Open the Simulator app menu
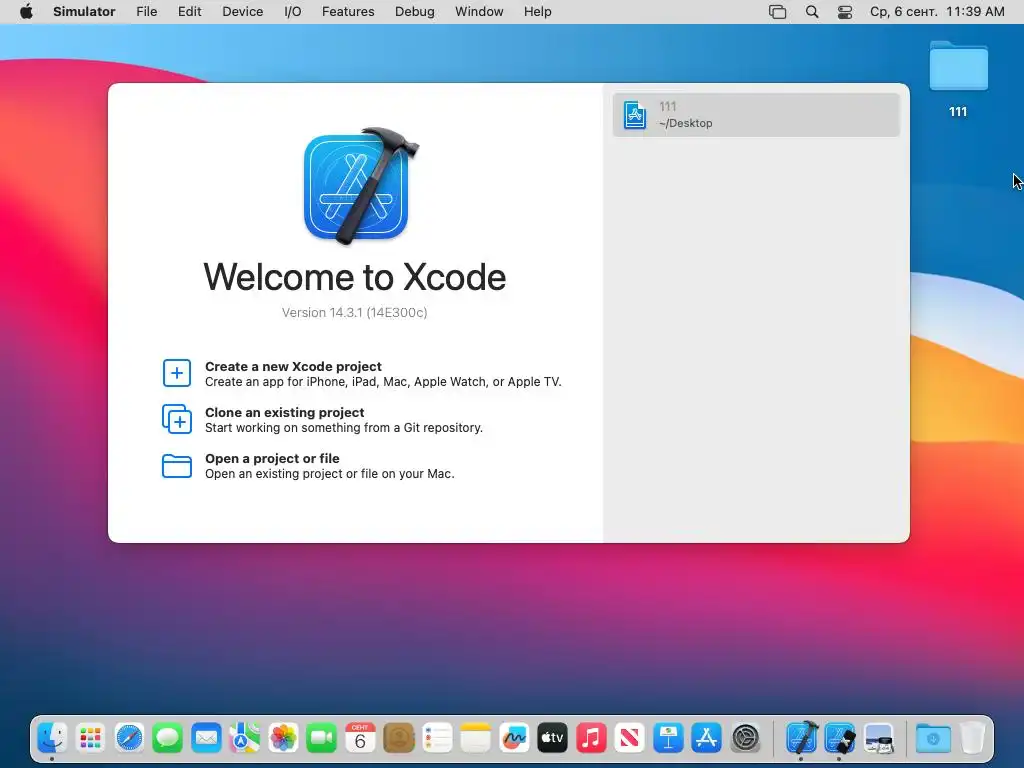The width and height of the screenshot is (1024, 768). tap(84, 12)
